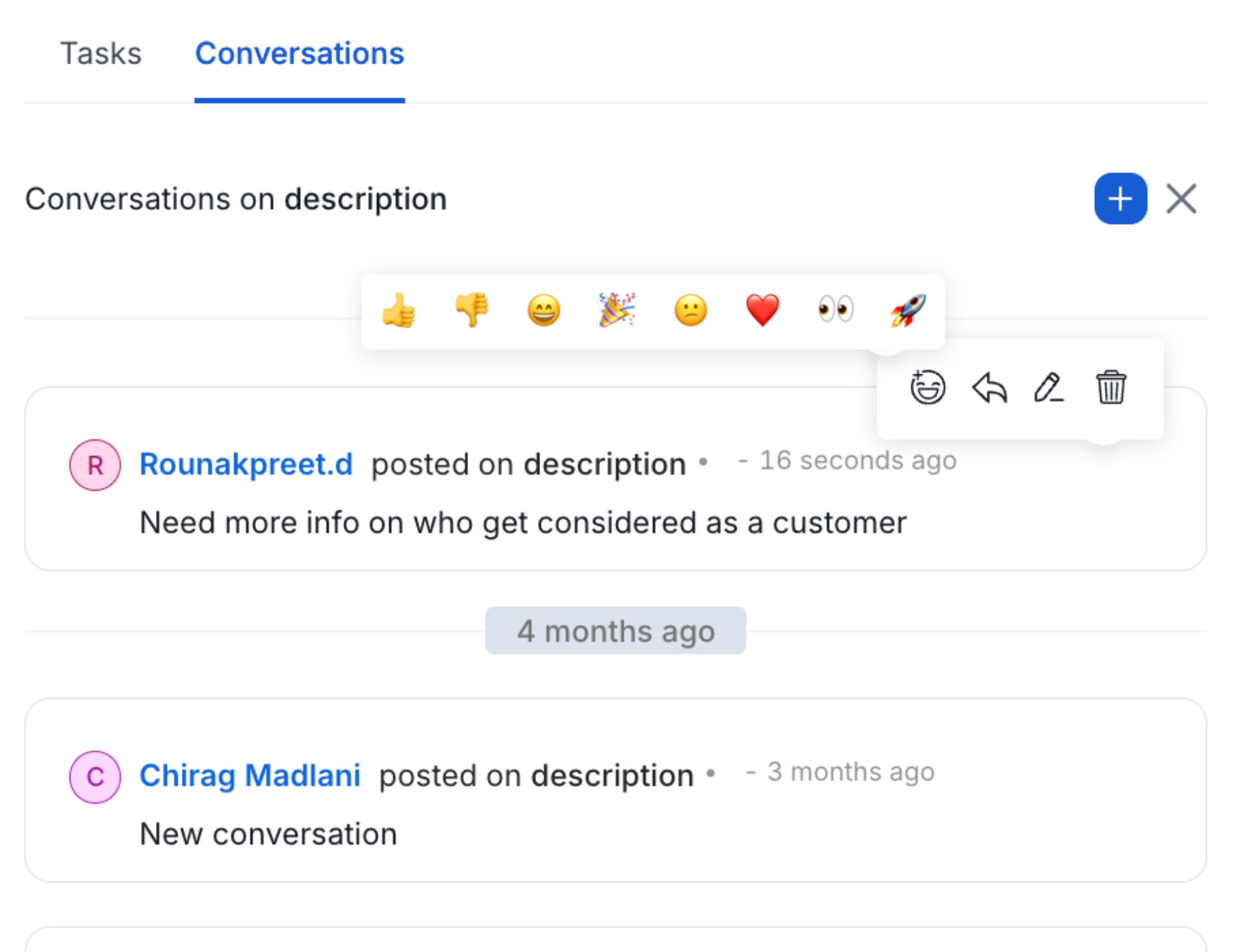The width and height of the screenshot is (1240, 952).
Task: React with the party popper emoji
Action: pos(617,310)
